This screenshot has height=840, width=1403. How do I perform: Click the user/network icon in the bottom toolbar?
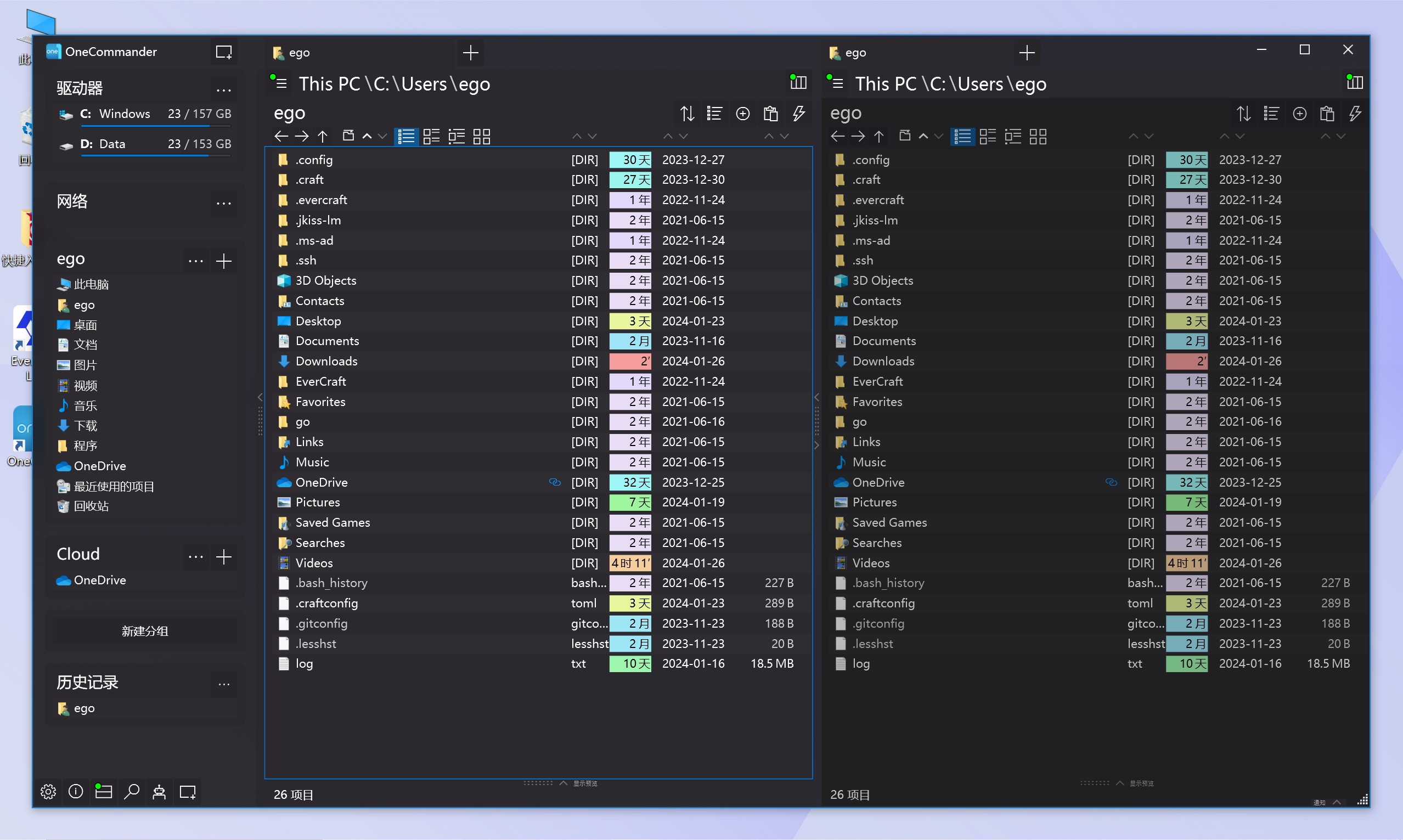(x=159, y=791)
